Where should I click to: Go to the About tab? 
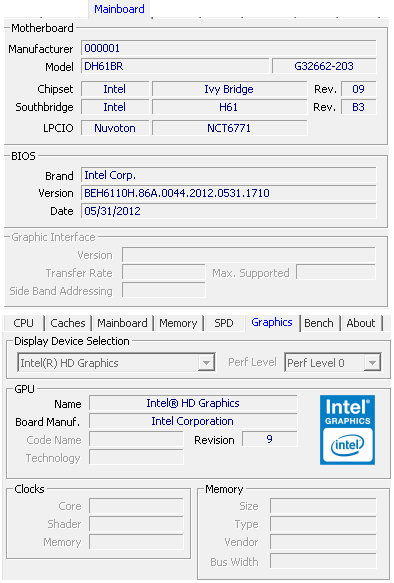coord(361,323)
